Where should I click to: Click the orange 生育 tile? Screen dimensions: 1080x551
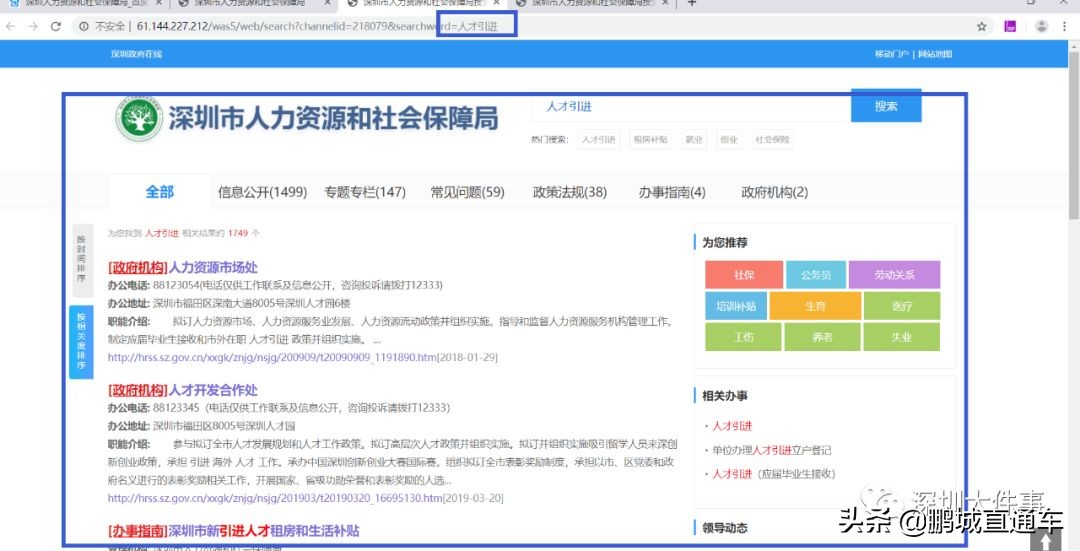click(815, 306)
